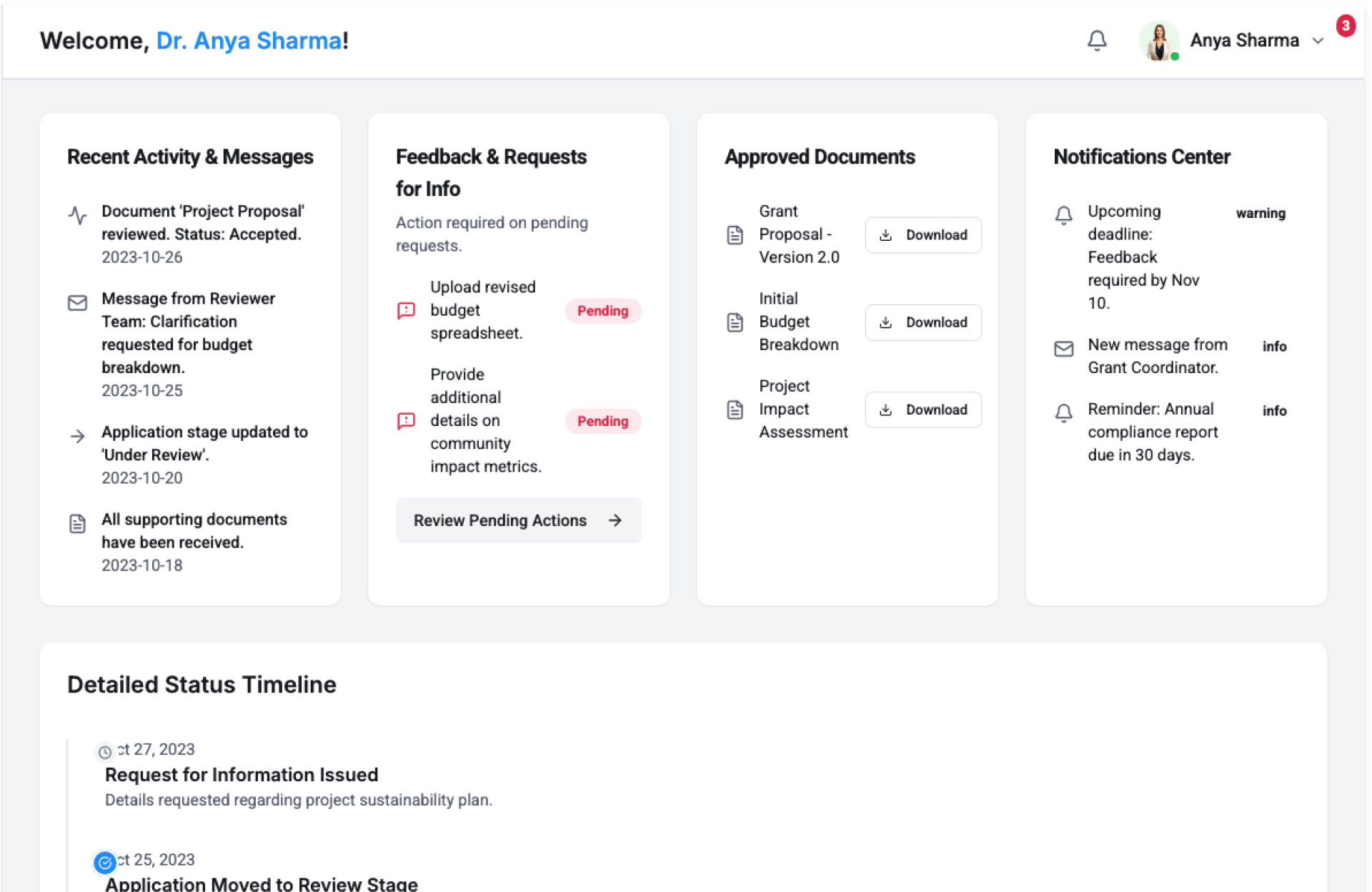Click alert icon for community impact metrics
The width and height of the screenshot is (1372, 892).
coord(406,421)
